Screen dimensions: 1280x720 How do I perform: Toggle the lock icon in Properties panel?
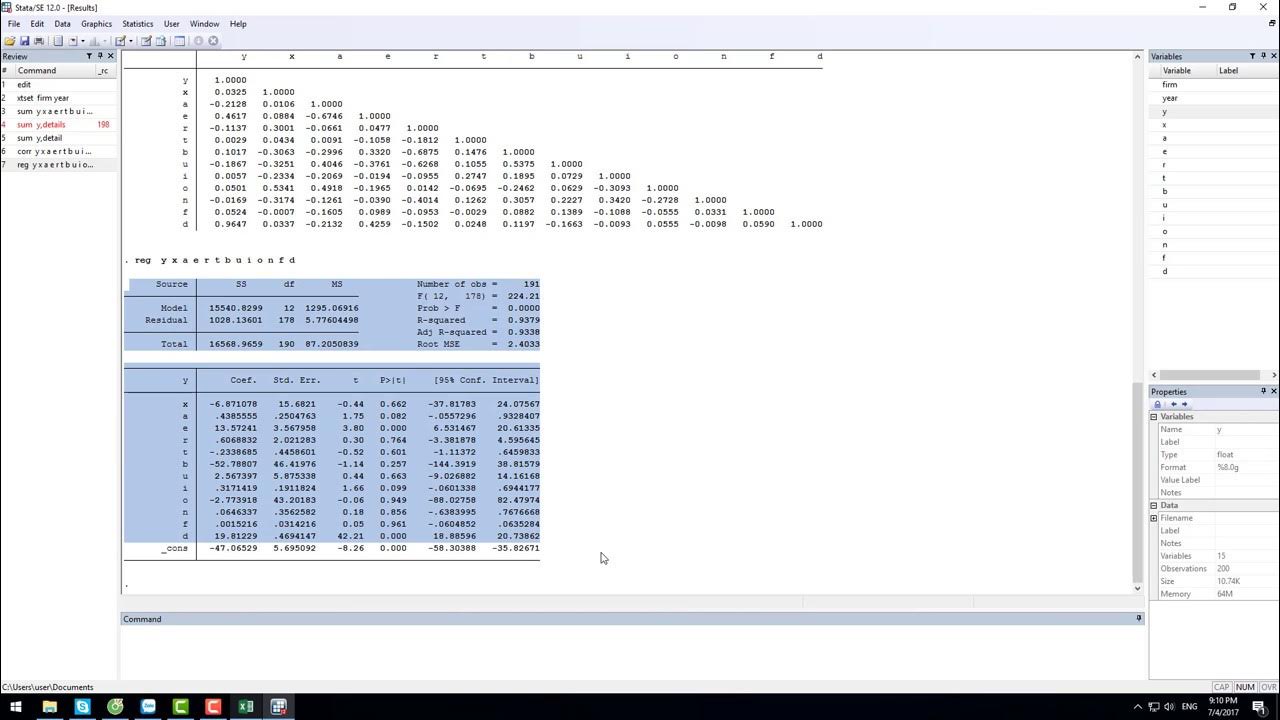click(1158, 405)
